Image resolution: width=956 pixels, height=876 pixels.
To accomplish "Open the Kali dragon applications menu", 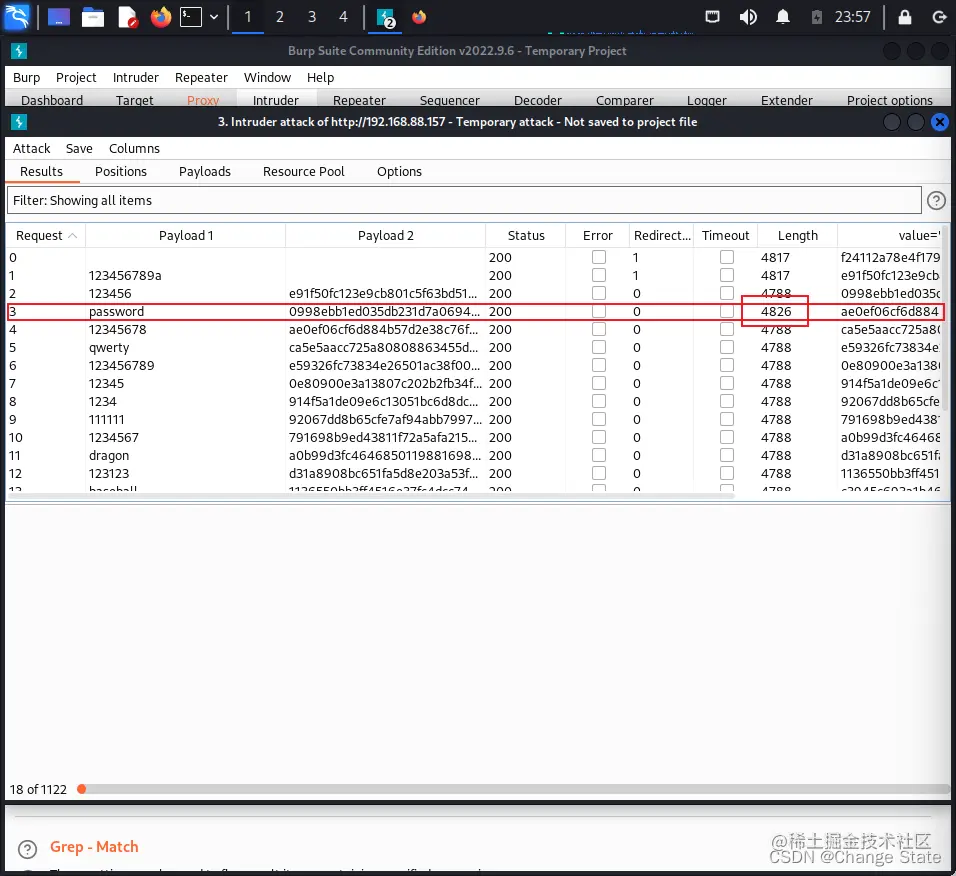I will [x=16, y=16].
